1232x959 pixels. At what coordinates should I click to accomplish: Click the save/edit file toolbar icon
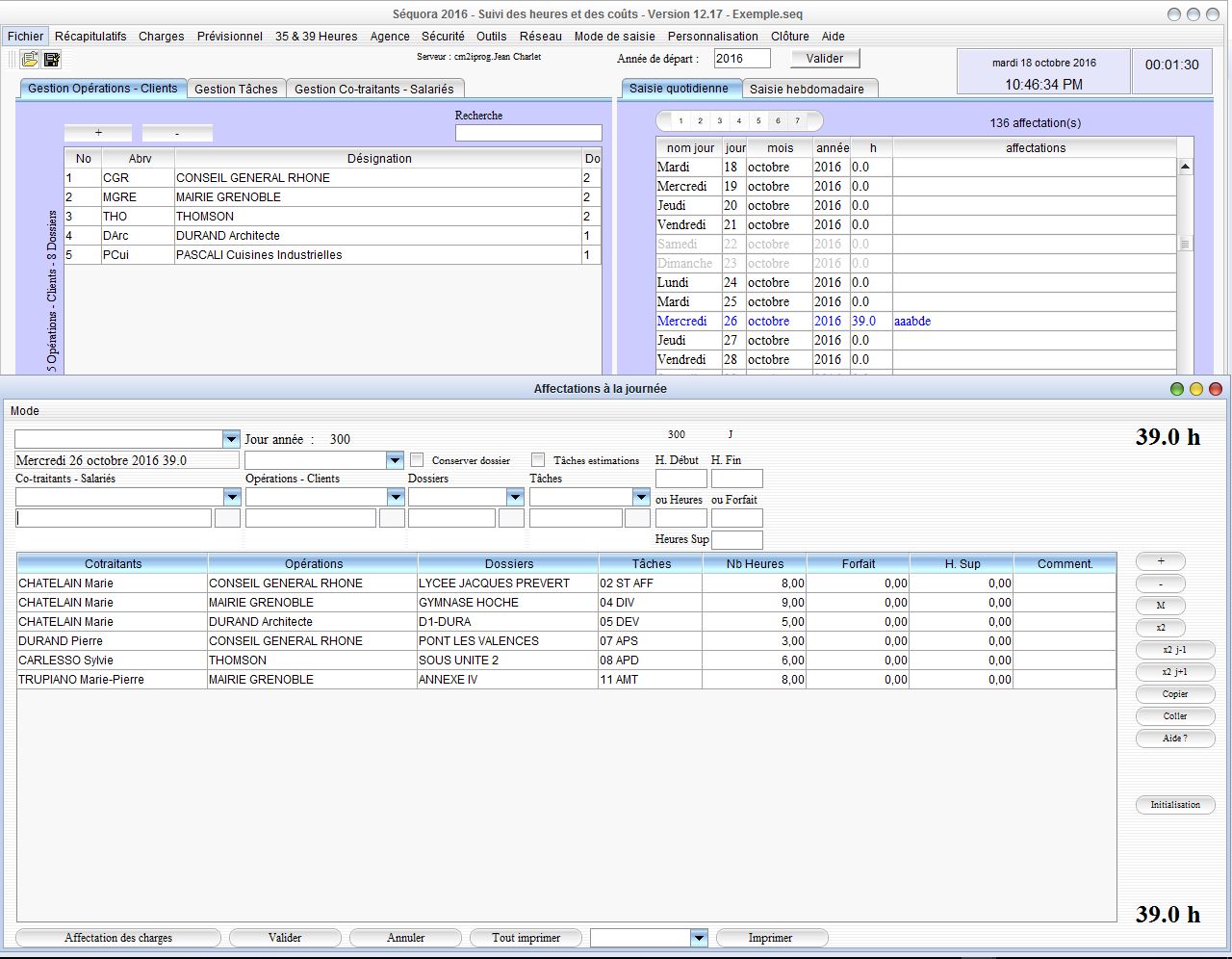pyautogui.click(x=52, y=60)
